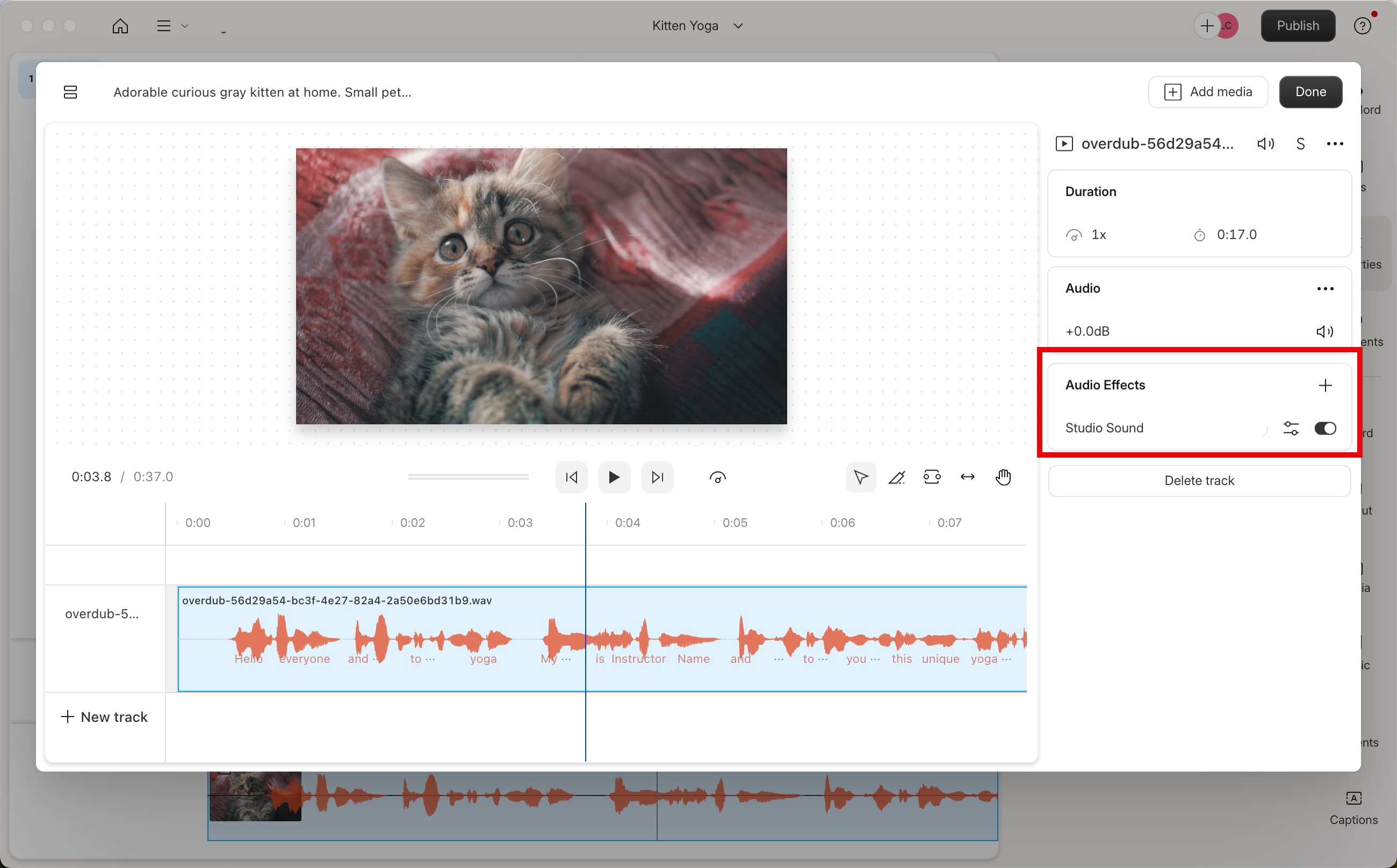Click the timeline zoom slider
1397x868 pixels.
coord(468,477)
